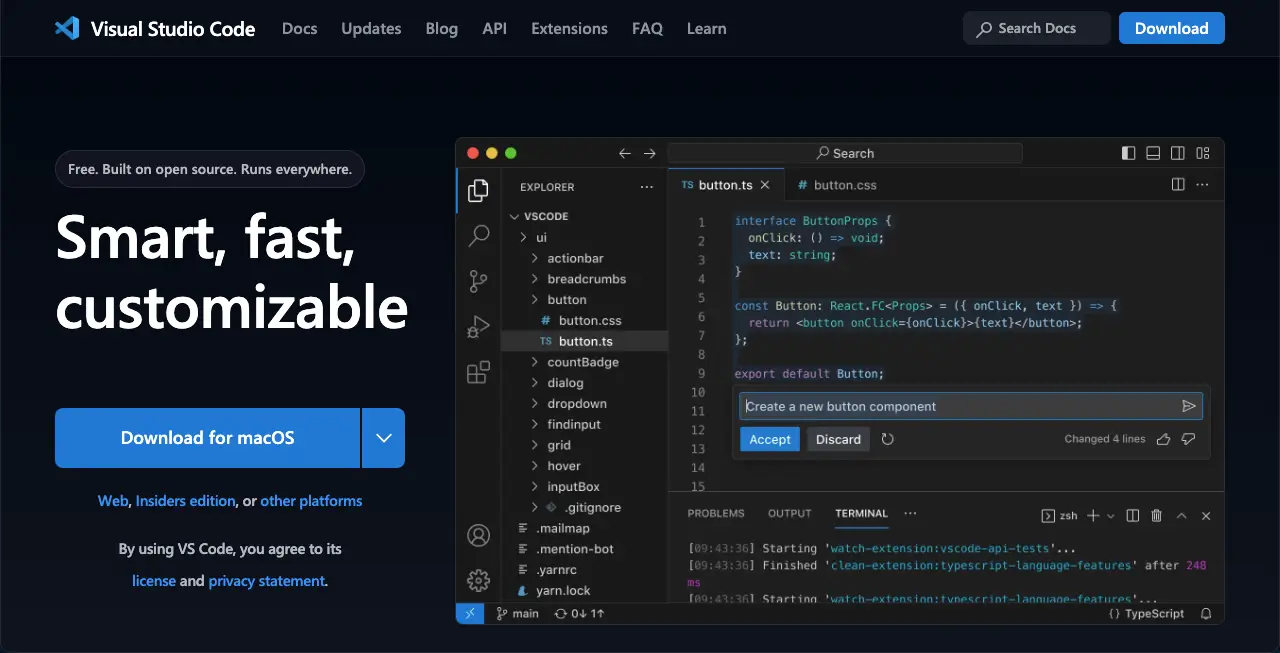
Task: Click the split terminal icon
Action: [1133, 516]
